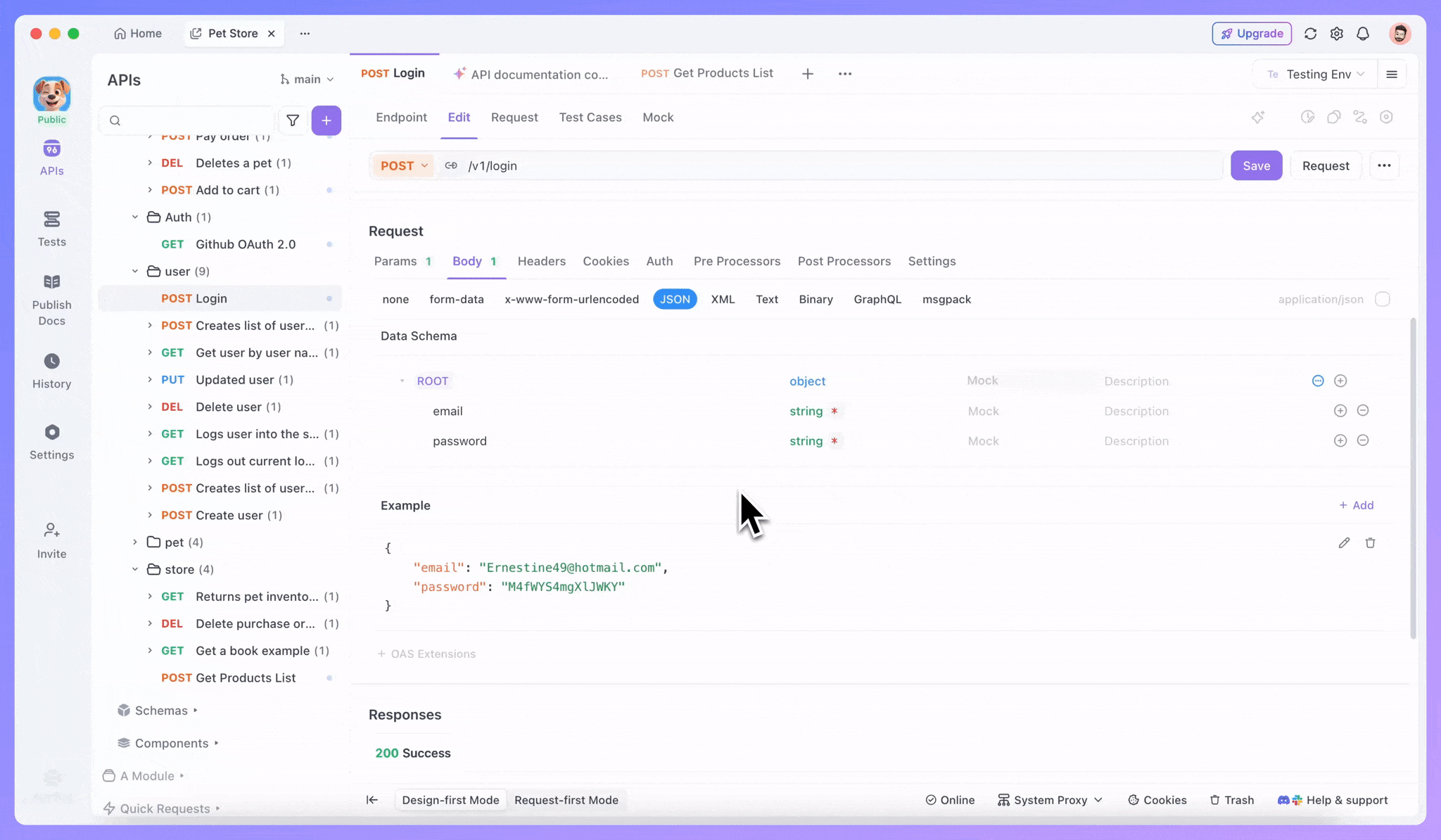Open the Tests panel in the sidebar
1441x840 pixels.
[x=51, y=228]
